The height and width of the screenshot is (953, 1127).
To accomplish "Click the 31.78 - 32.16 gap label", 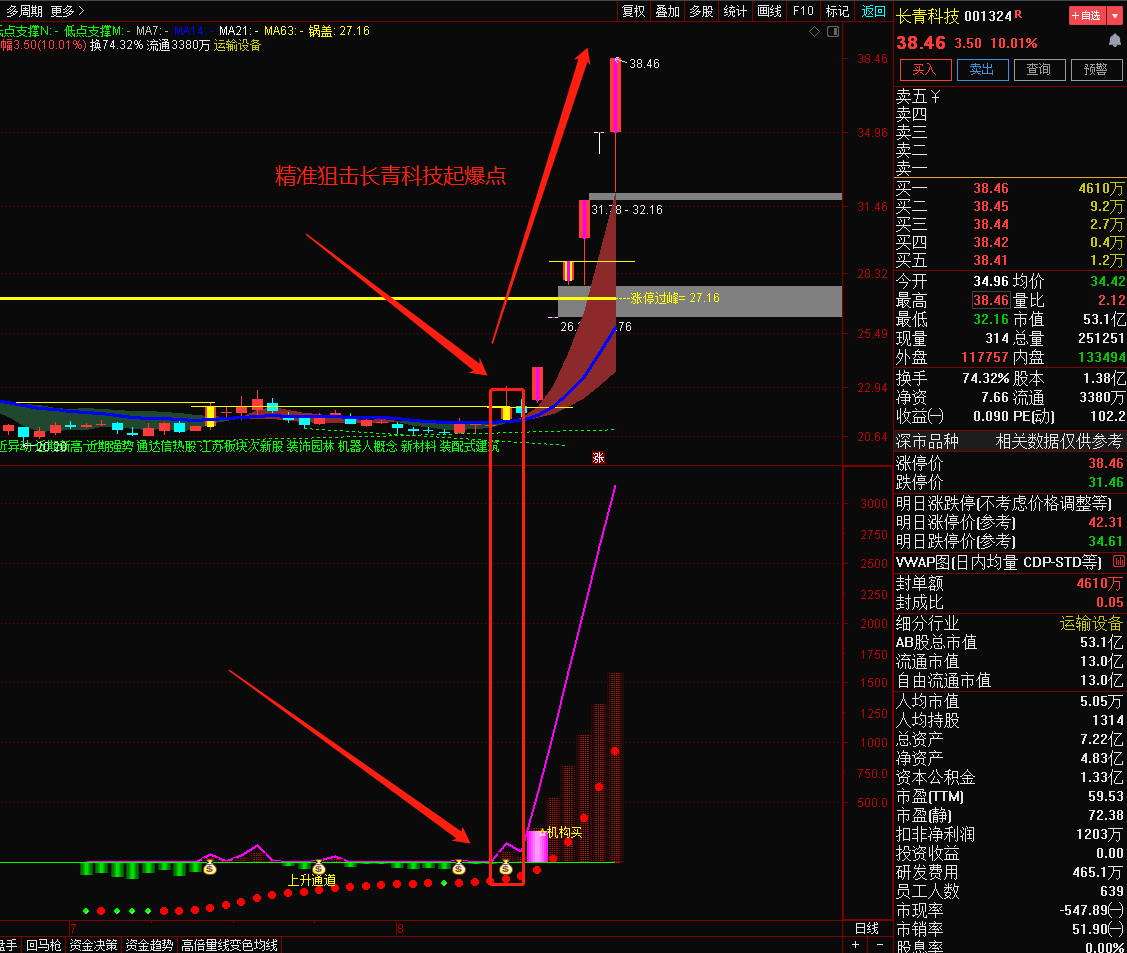I will coord(627,210).
